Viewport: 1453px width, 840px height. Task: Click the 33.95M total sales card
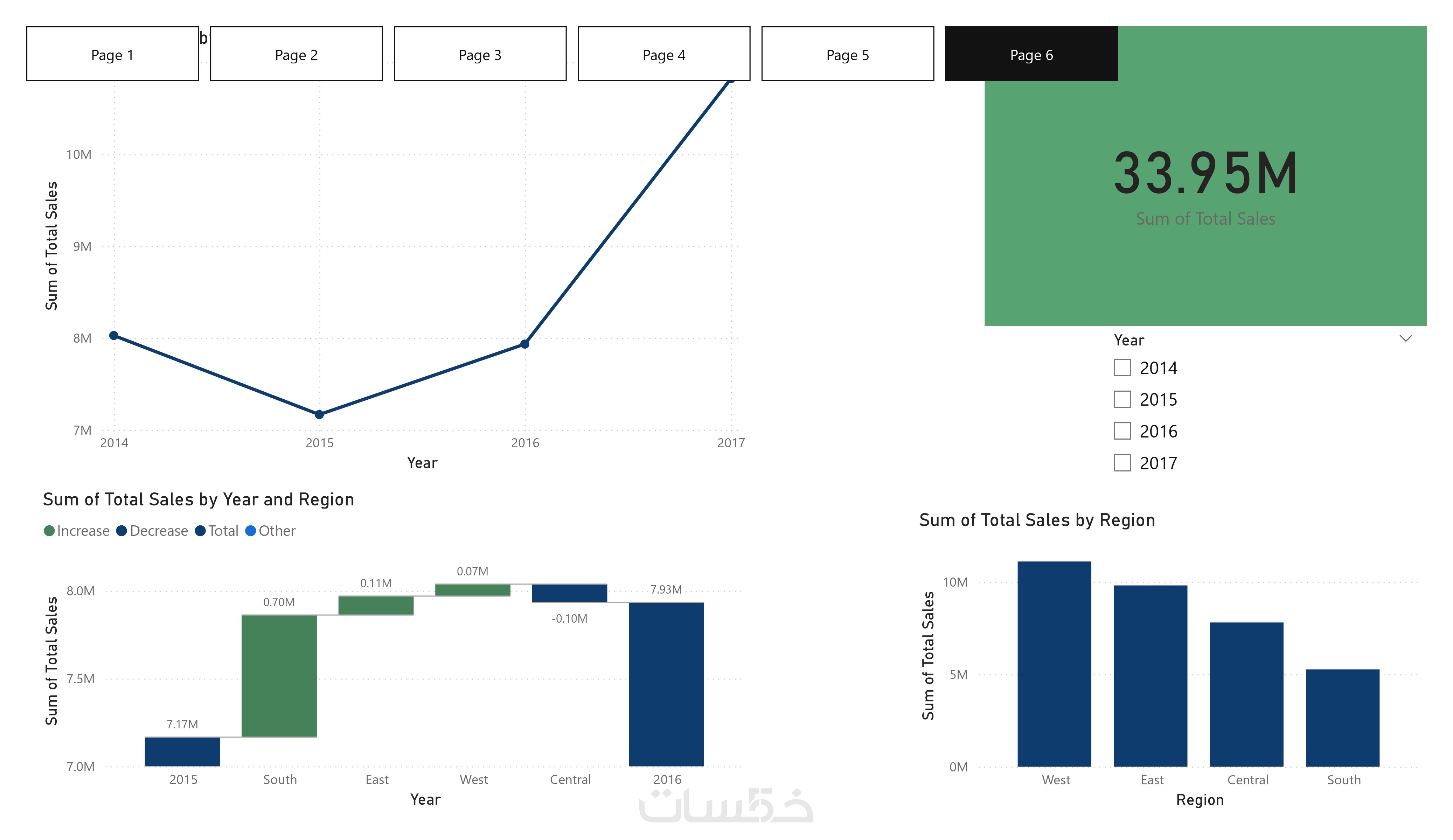tap(1205, 184)
